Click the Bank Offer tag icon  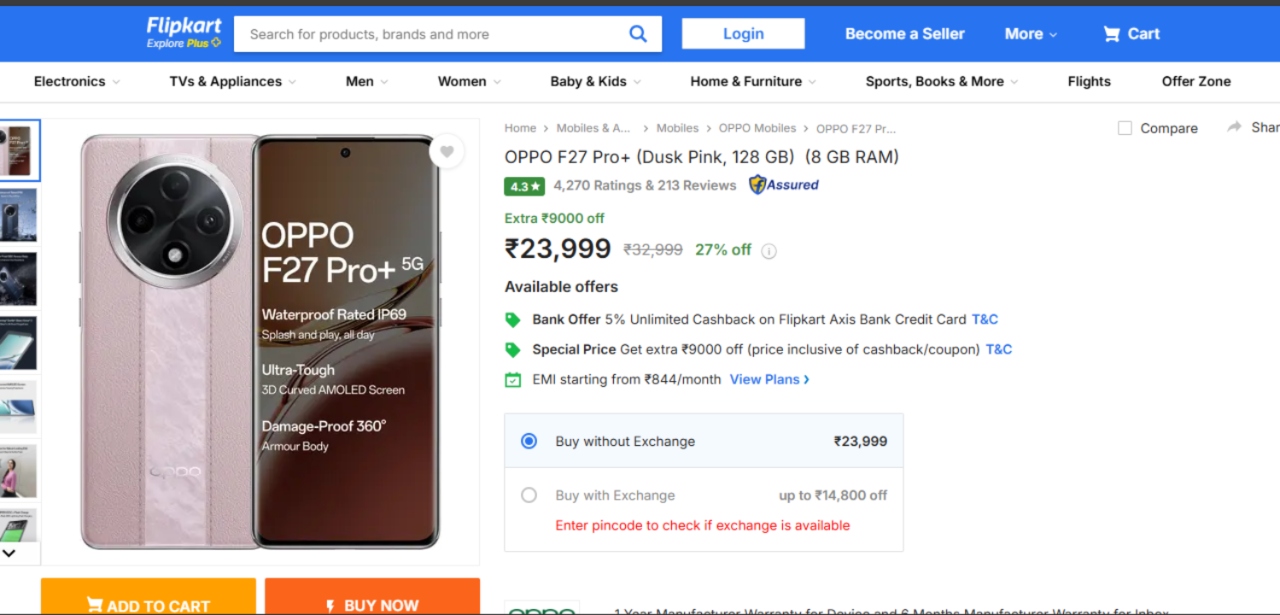513,320
